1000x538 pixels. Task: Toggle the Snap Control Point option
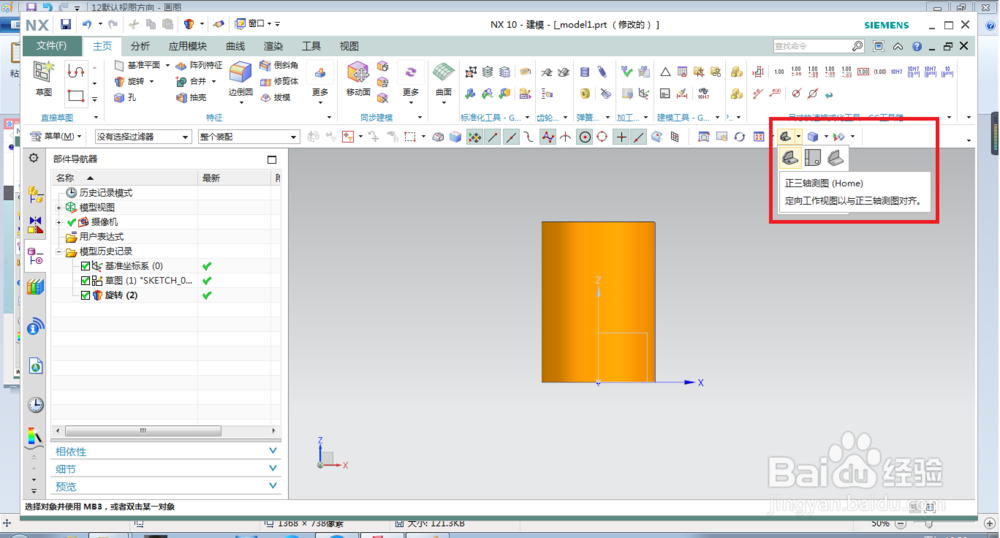529,136
